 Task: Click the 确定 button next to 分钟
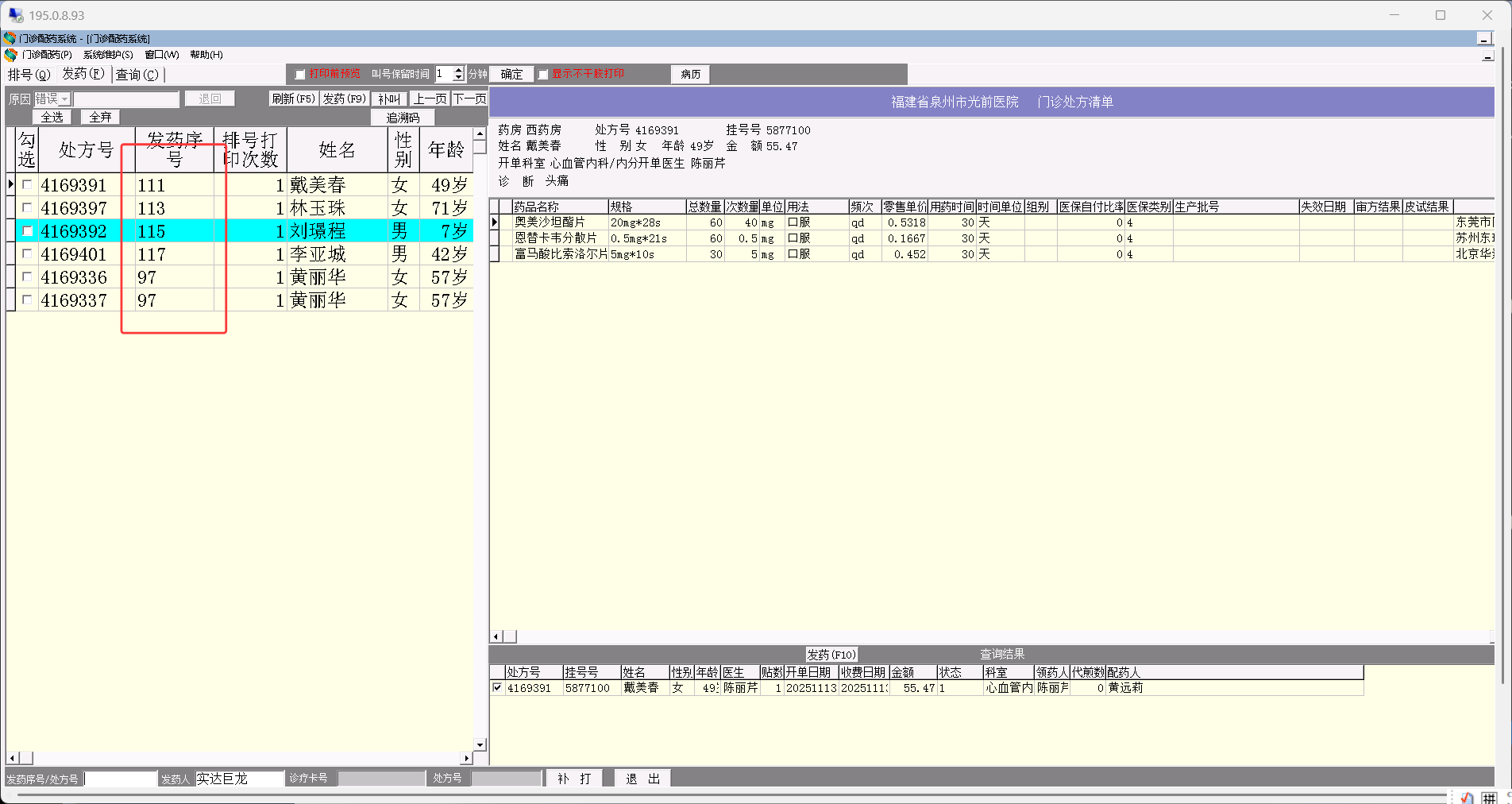511,75
